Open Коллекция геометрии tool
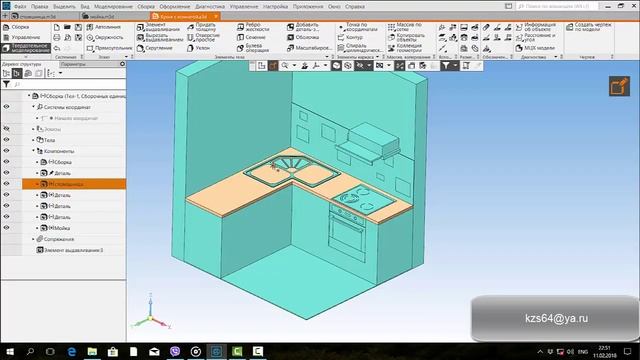The width and height of the screenshot is (640, 360). [406, 48]
